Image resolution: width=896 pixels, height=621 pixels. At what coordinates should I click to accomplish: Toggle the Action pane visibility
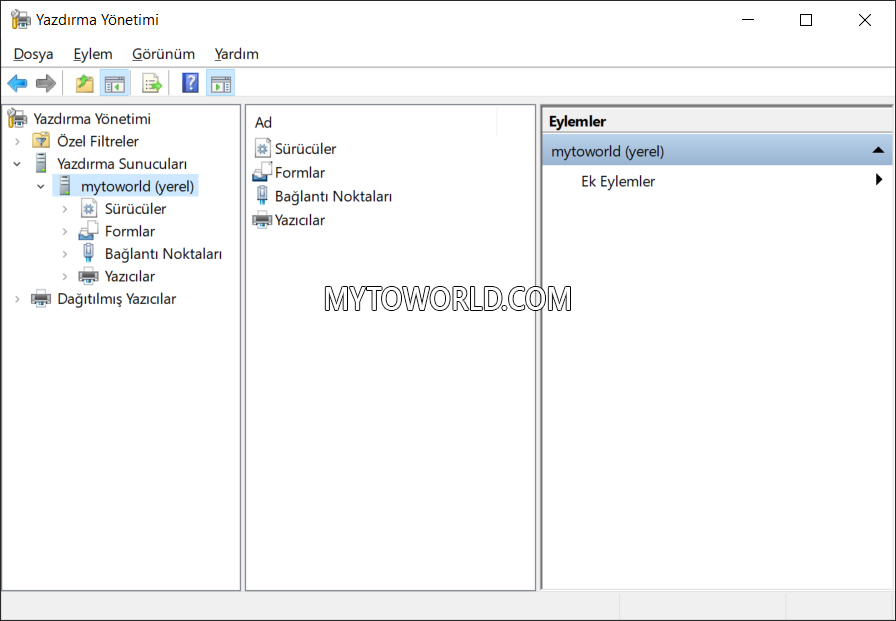(221, 82)
